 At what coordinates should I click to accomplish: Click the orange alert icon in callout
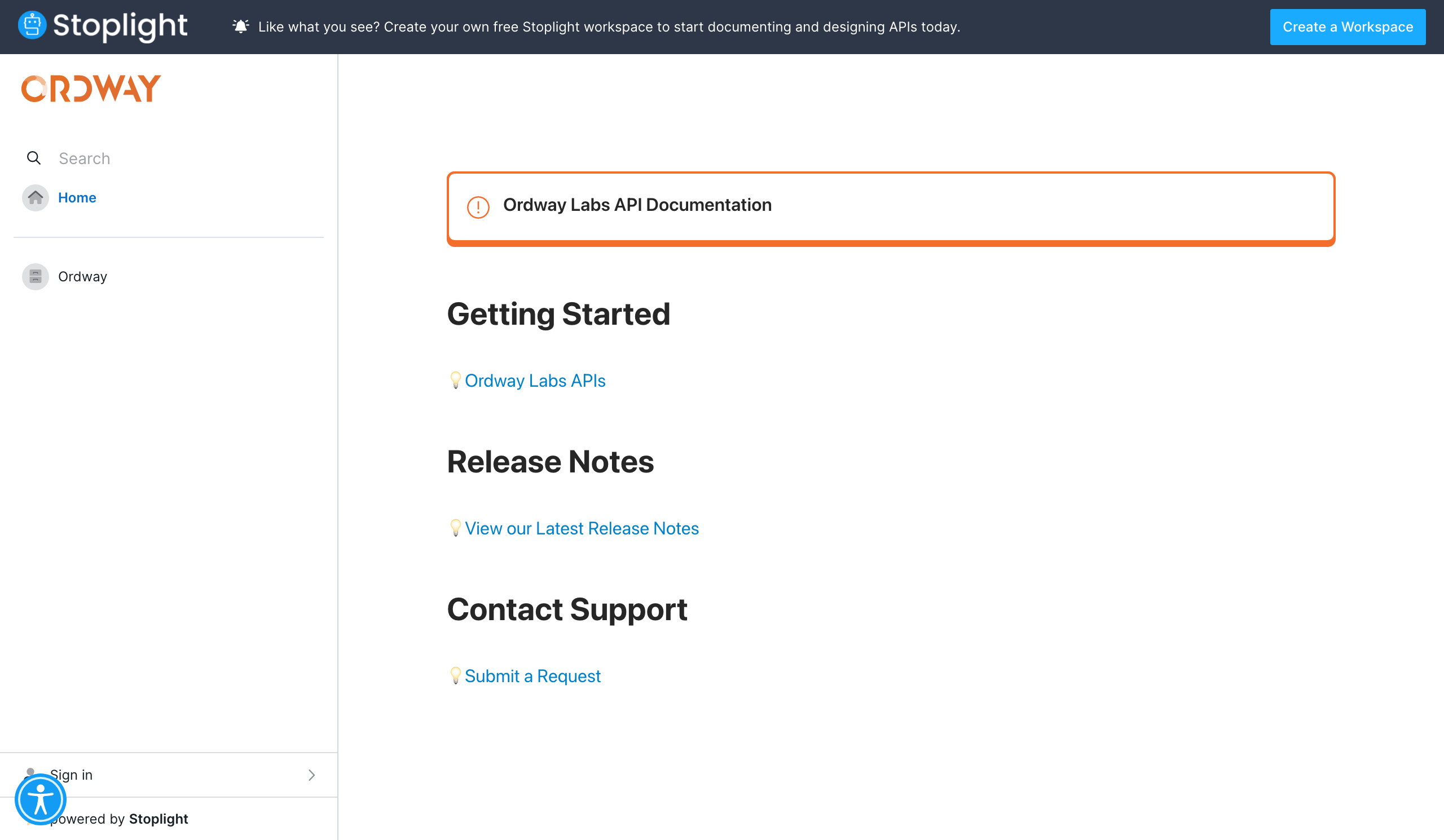click(x=478, y=207)
